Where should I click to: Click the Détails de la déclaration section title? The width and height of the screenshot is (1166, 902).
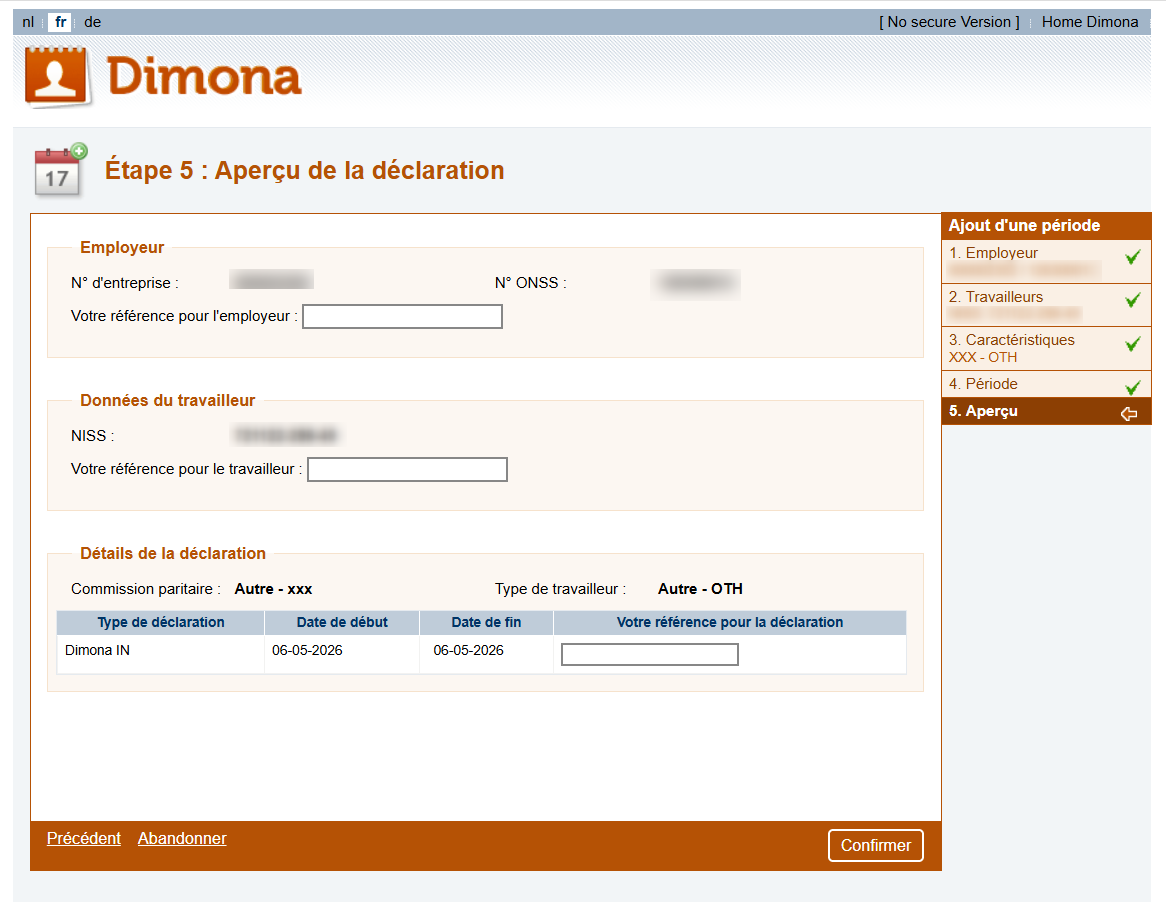173,554
